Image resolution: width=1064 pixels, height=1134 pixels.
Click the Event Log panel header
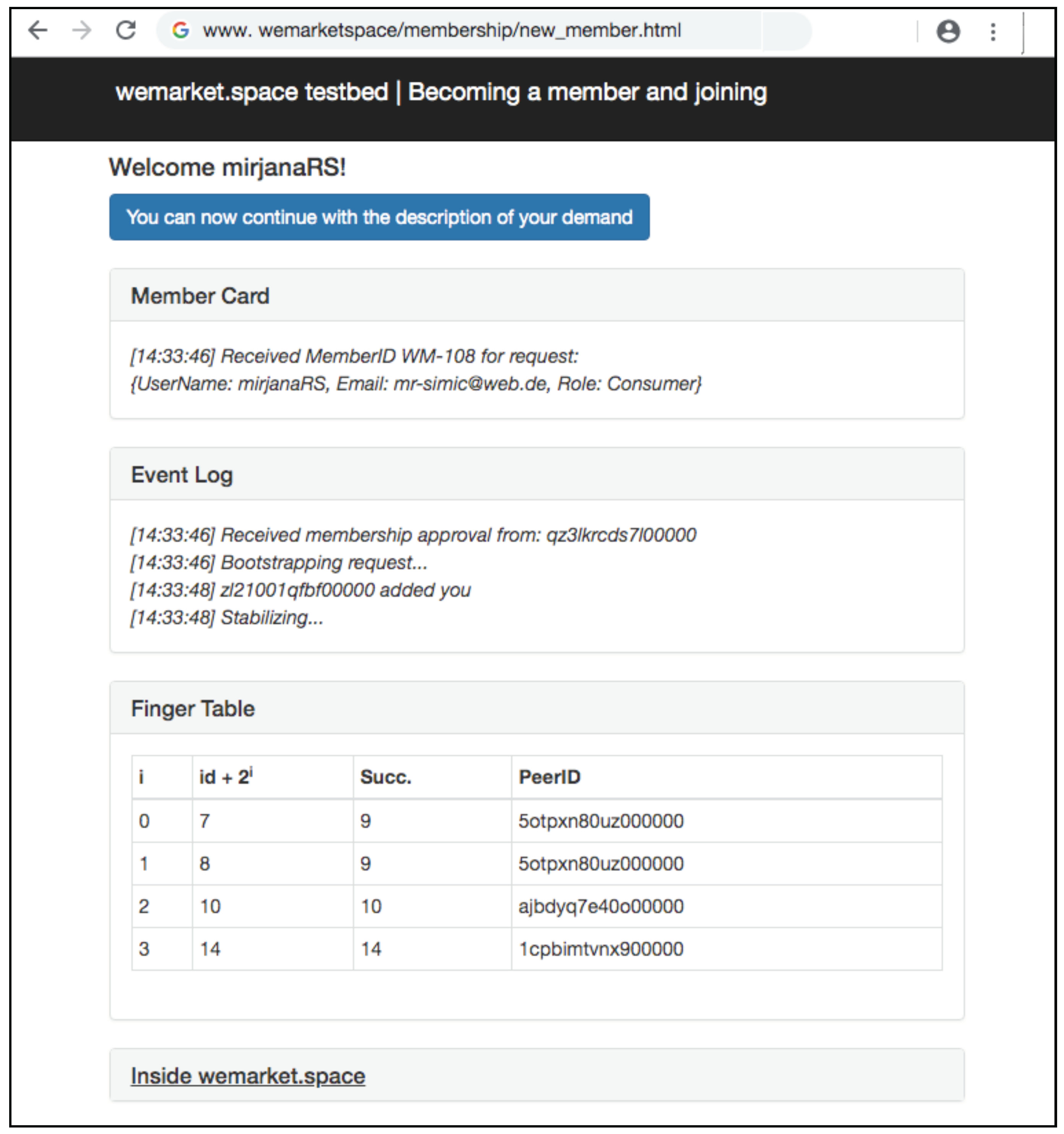(x=182, y=475)
